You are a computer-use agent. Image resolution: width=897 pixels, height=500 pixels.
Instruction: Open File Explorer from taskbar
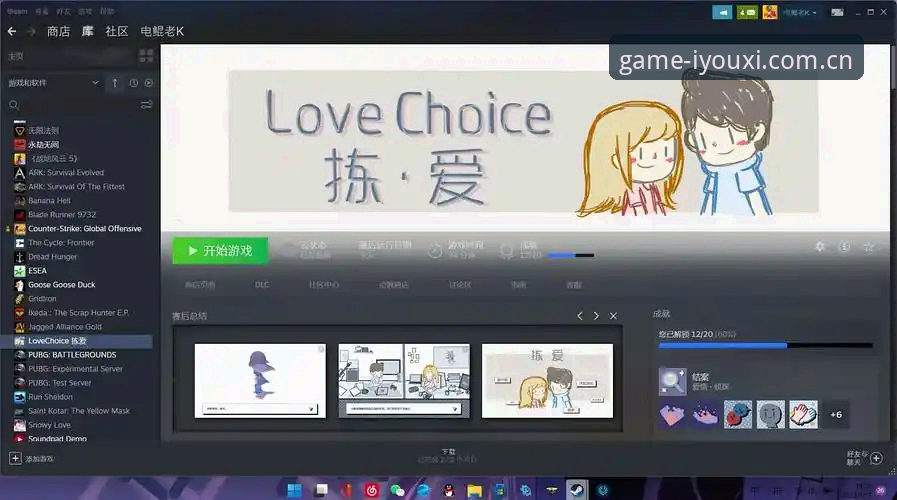pos(474,490)
